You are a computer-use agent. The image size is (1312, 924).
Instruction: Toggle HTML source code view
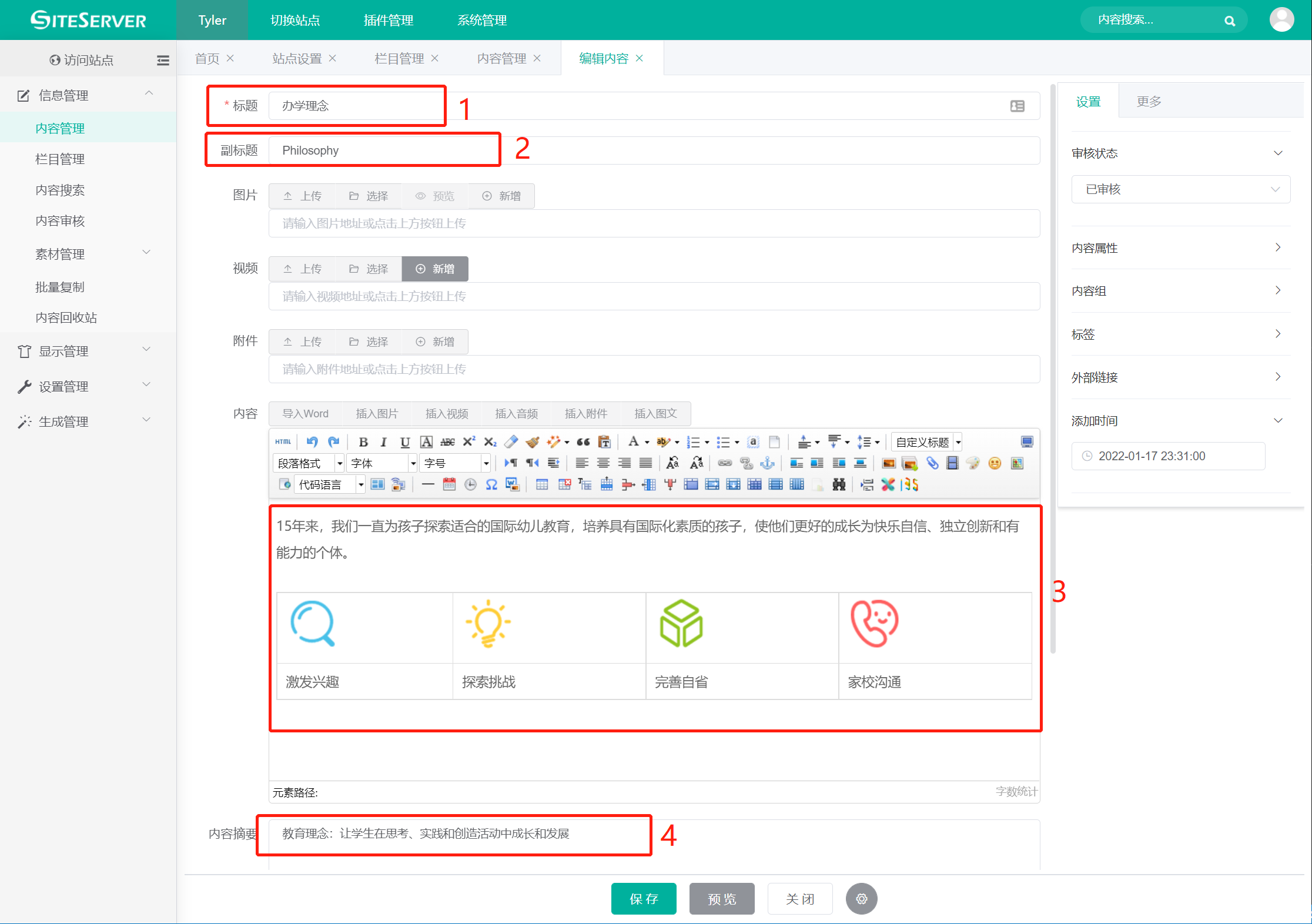(x=283, y=442)
